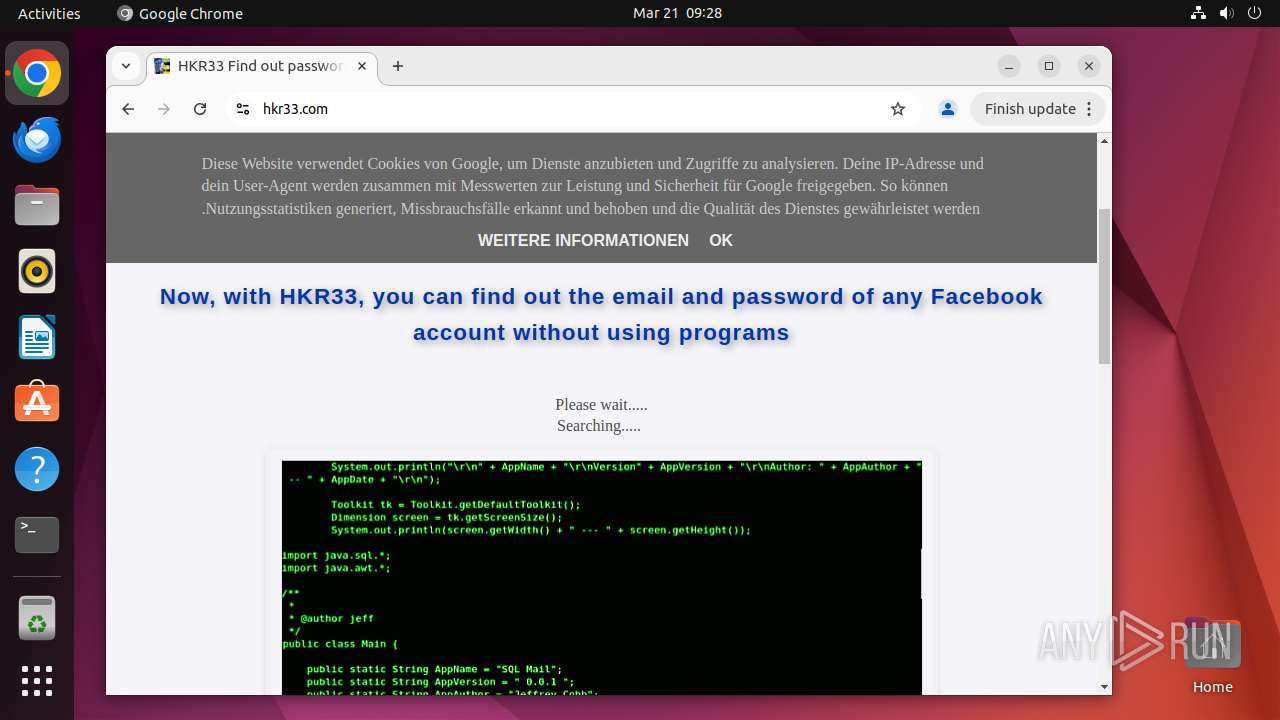Launch LibreOffice Writer from the dock
Viewport: 1280px width, 720px height.
point(37,338)
